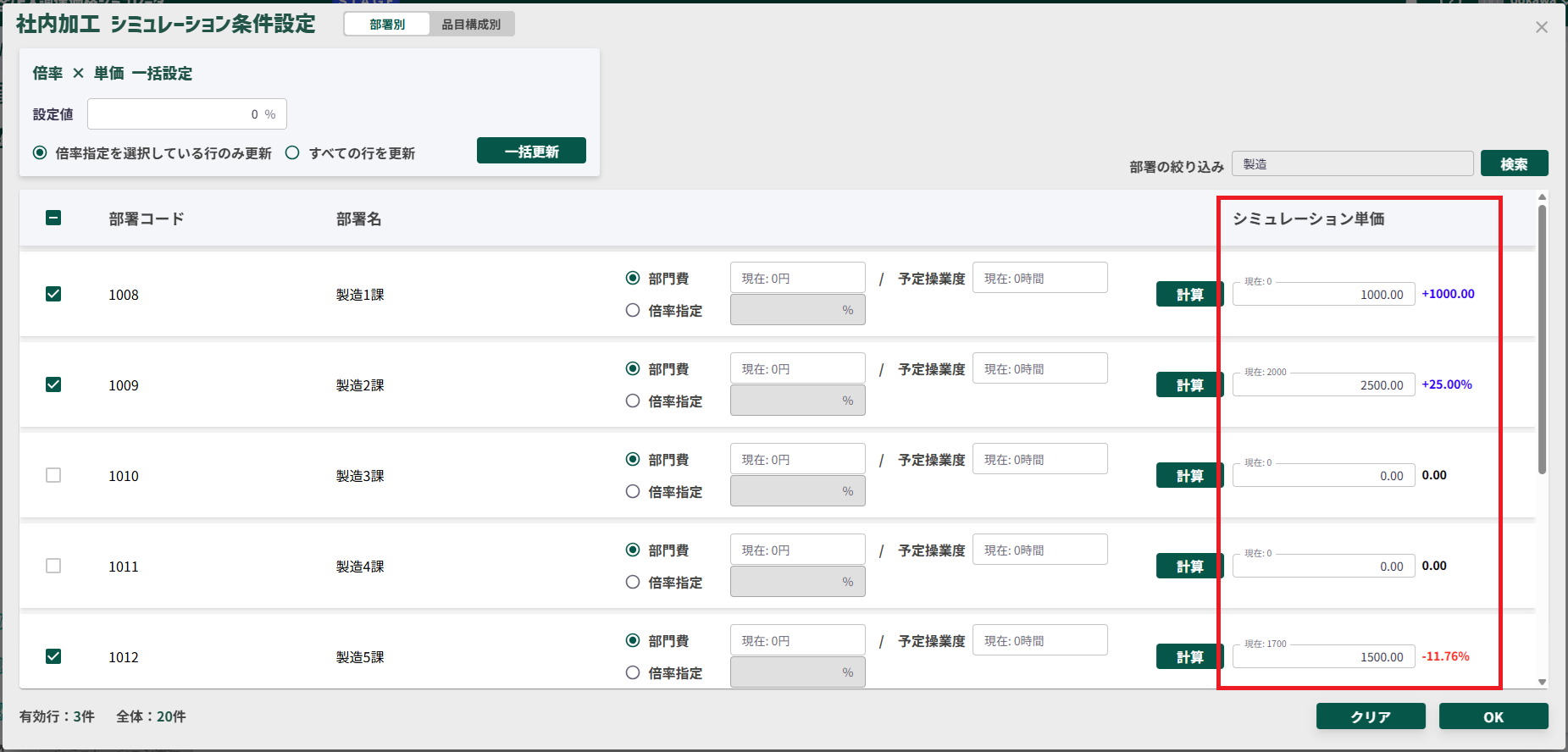1568x752 pixels.
Task: Switch to the 品目構成別 tab
Action: (x=471, y=25)
